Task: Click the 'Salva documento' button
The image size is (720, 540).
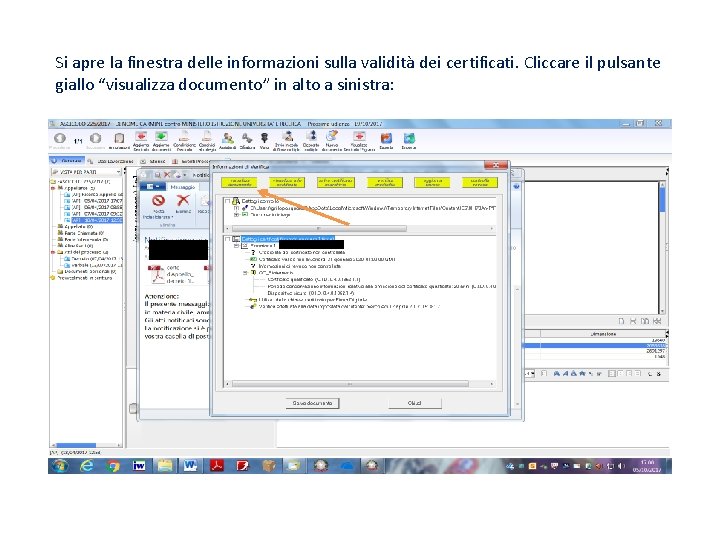Action: [x=312, y=403]
